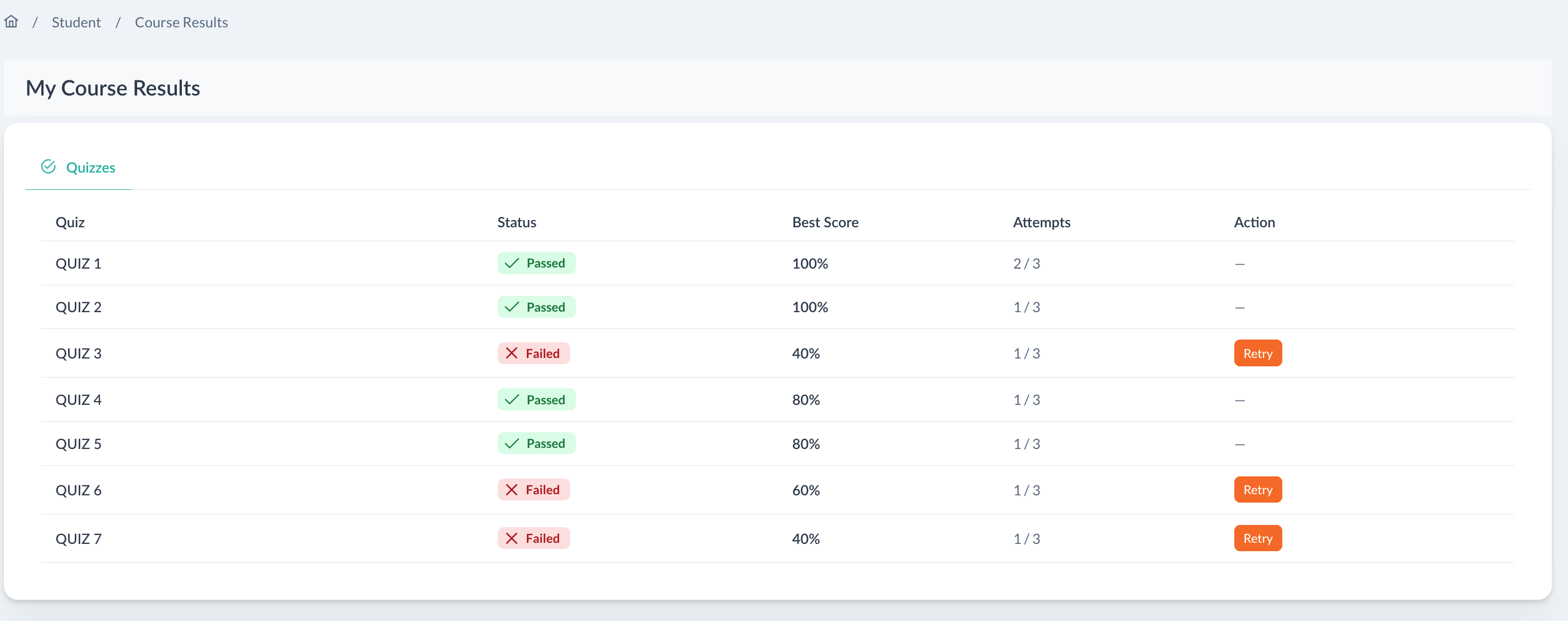Click the X icon in QUIZ 7 status
The image size is (1568, 621).
click(x=511, y=539)
